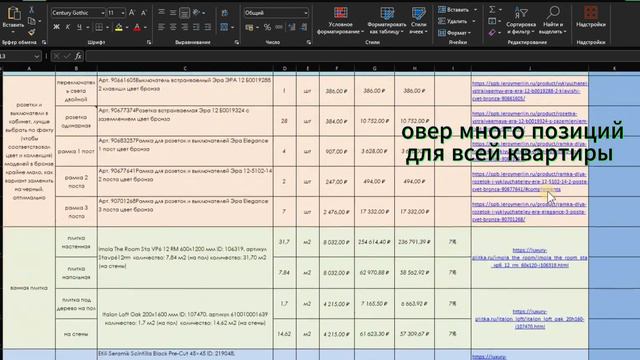Click the Increase Decimal icon
The width and height of the screenshot is (640, 360).
click(292, 27)
